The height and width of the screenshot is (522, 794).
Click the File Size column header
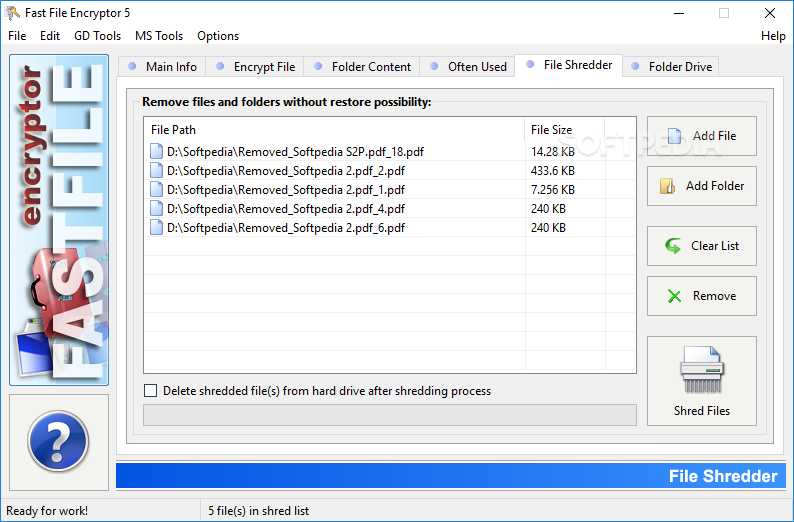565,130
